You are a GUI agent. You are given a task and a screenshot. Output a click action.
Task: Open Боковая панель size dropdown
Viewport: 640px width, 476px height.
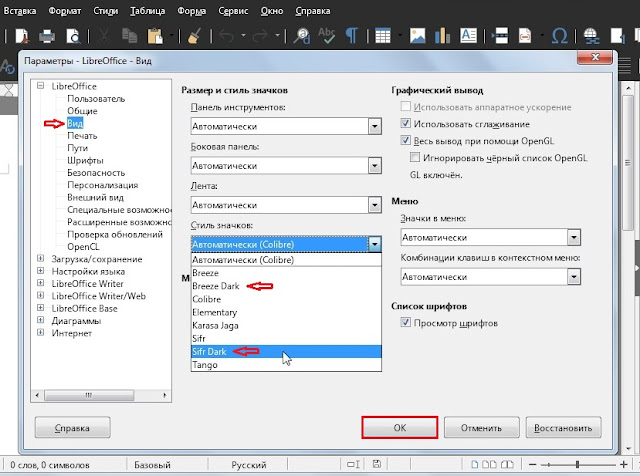point(286,166)
